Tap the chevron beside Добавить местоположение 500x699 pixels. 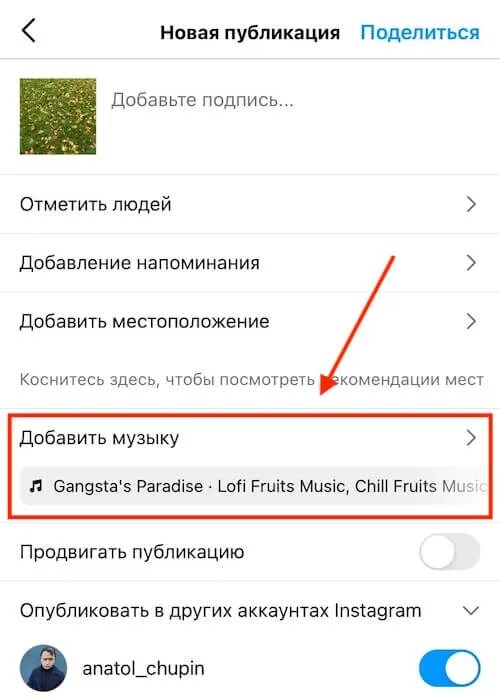471,321
